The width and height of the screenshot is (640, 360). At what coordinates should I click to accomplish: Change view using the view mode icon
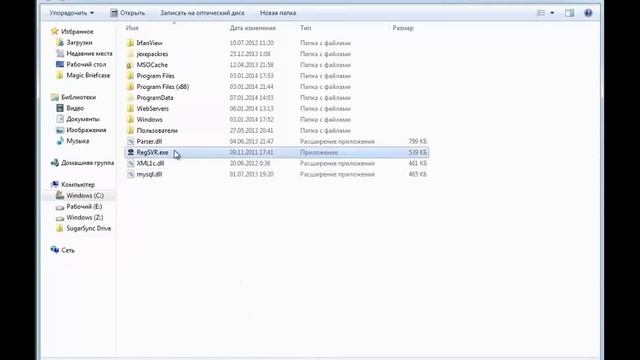click(540, 13)
